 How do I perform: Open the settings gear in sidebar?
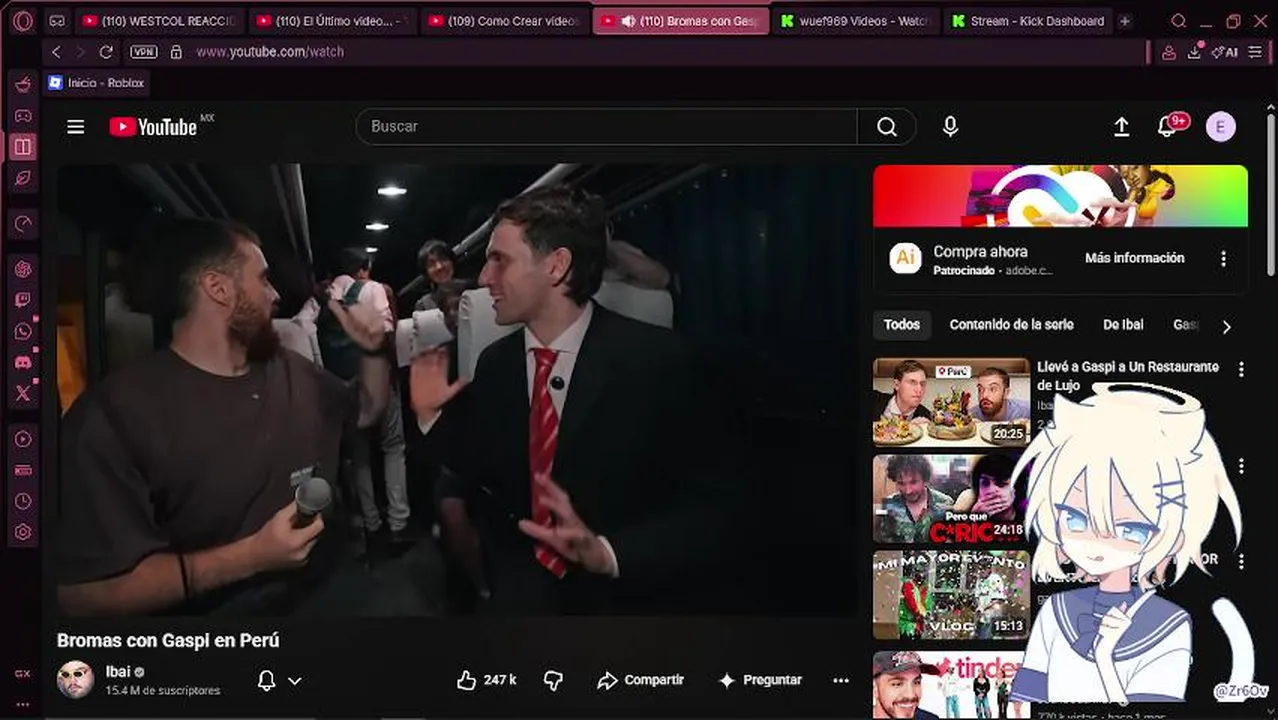(23, 532)
